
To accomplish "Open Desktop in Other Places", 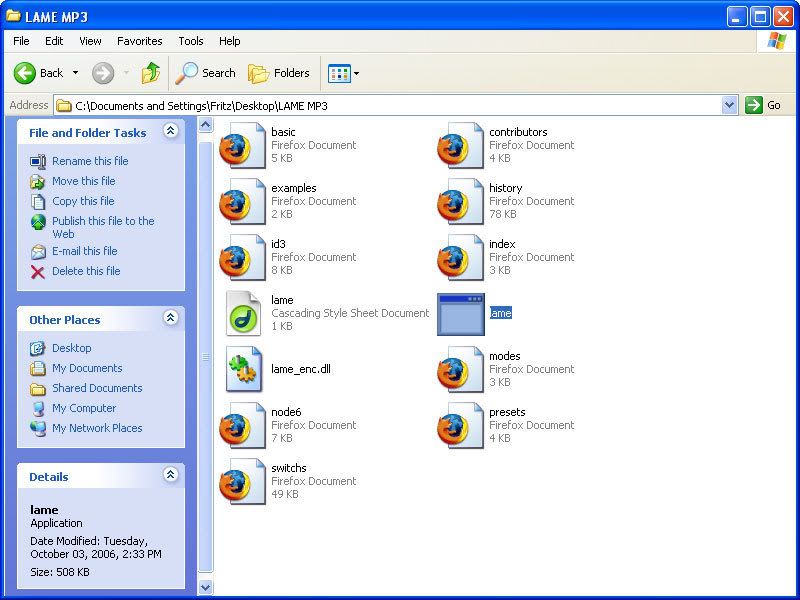I will point(71,348).
